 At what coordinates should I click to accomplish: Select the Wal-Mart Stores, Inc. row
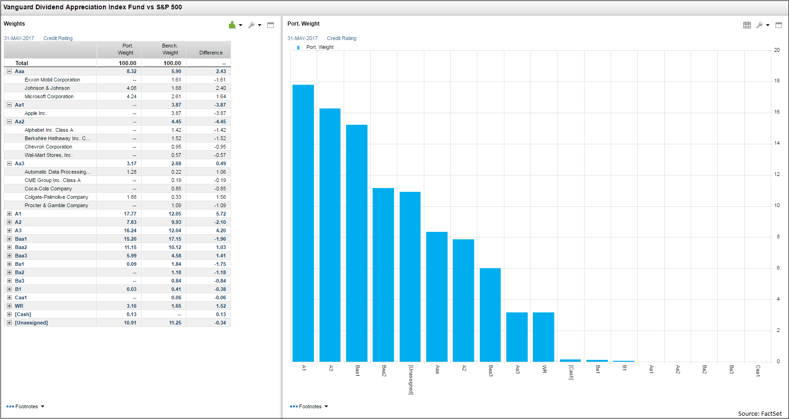(x=118, y=155)
